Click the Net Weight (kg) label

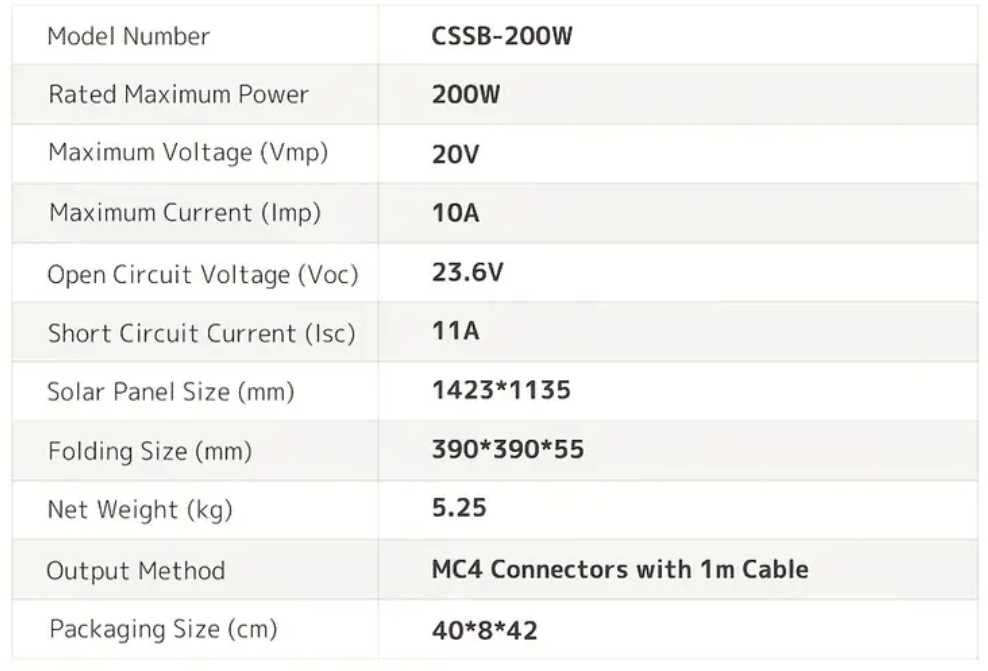[140, 509]
